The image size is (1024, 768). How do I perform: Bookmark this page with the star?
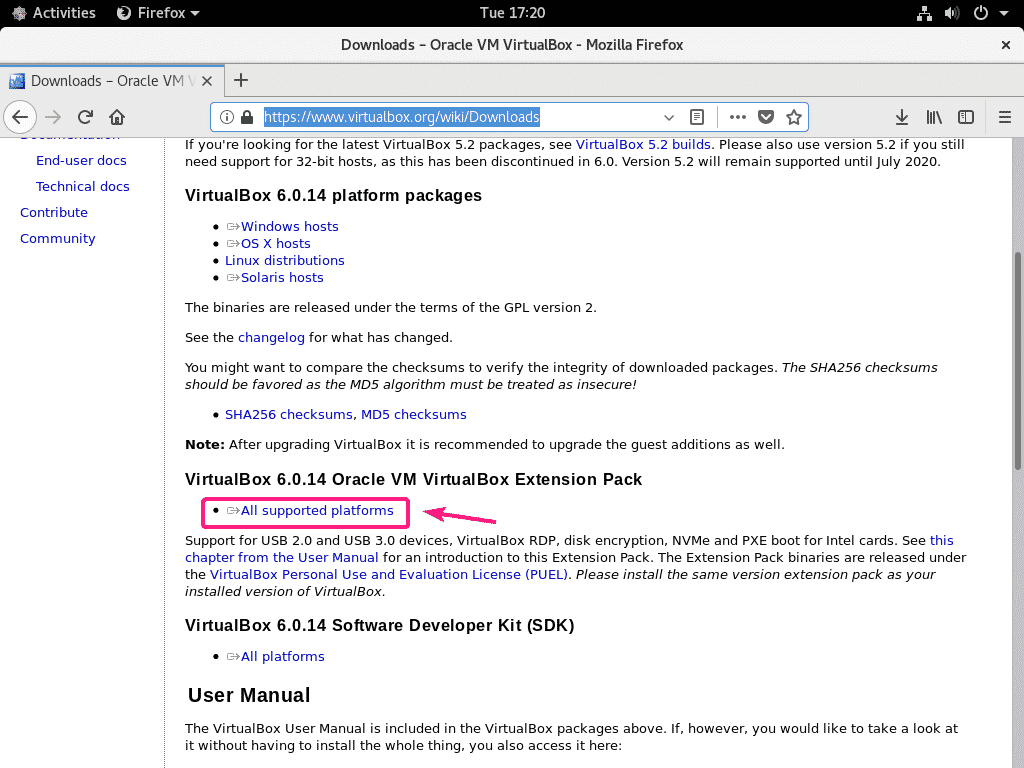[x=794, y=117]
